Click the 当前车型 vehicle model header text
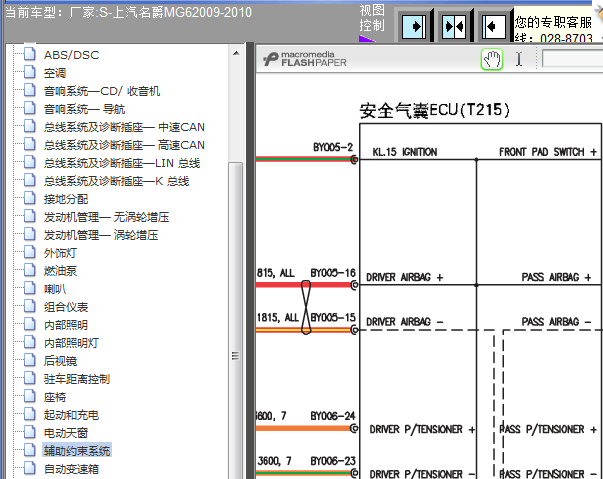Screen dimensions: 603x479 tap(128, 13)
